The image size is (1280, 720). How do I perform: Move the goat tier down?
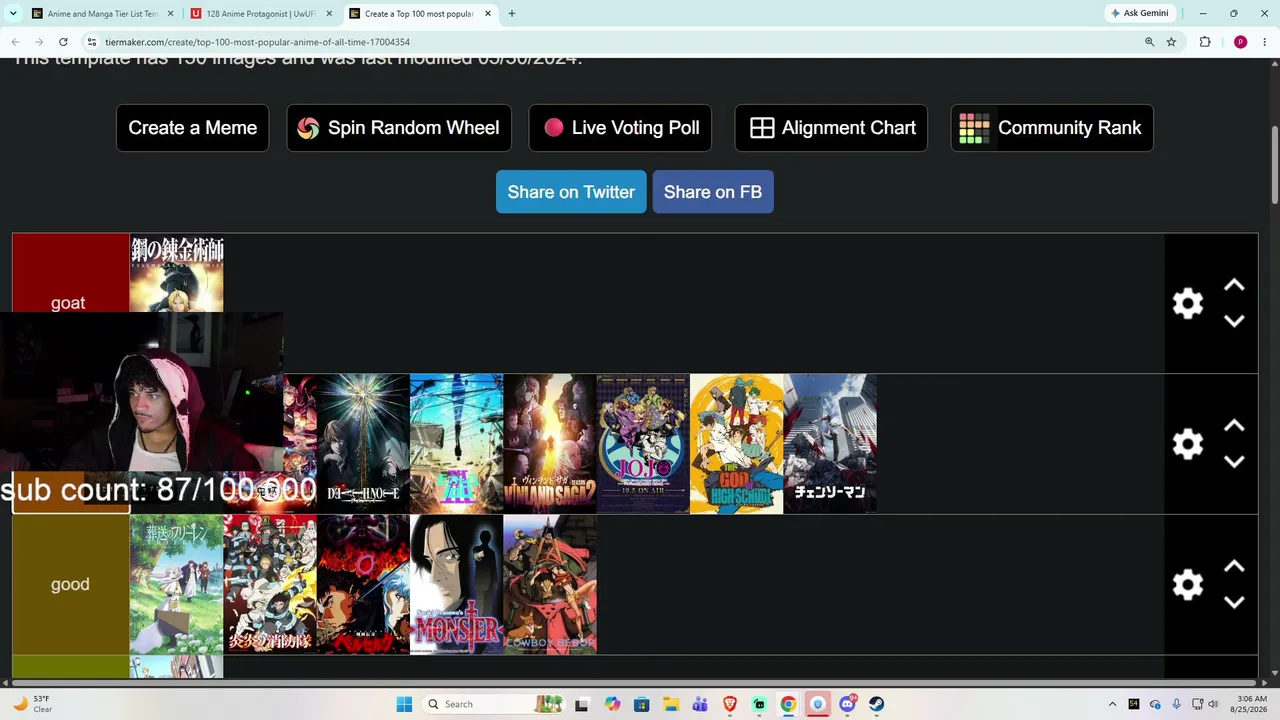(1234, 321)
